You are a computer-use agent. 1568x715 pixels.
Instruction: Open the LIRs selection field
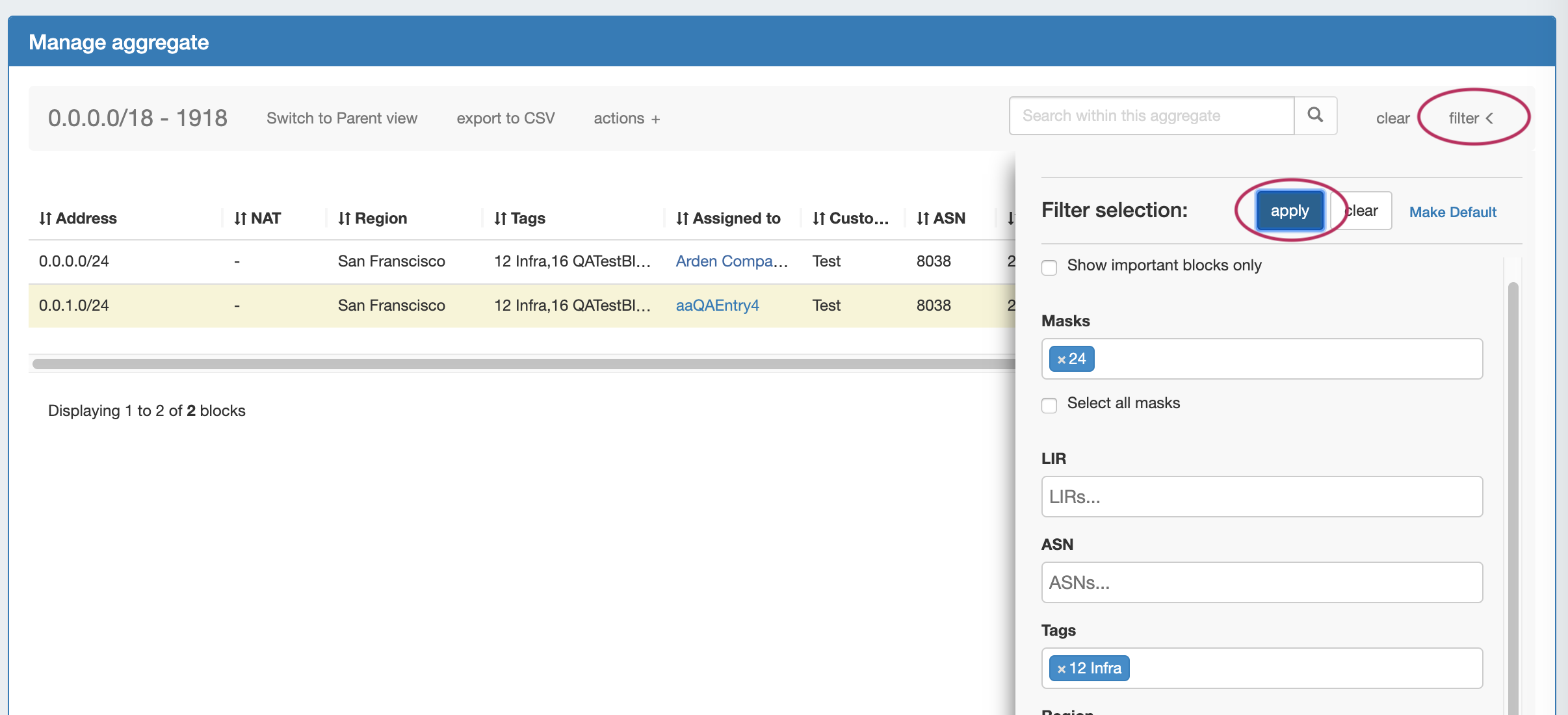(1261, 497)
